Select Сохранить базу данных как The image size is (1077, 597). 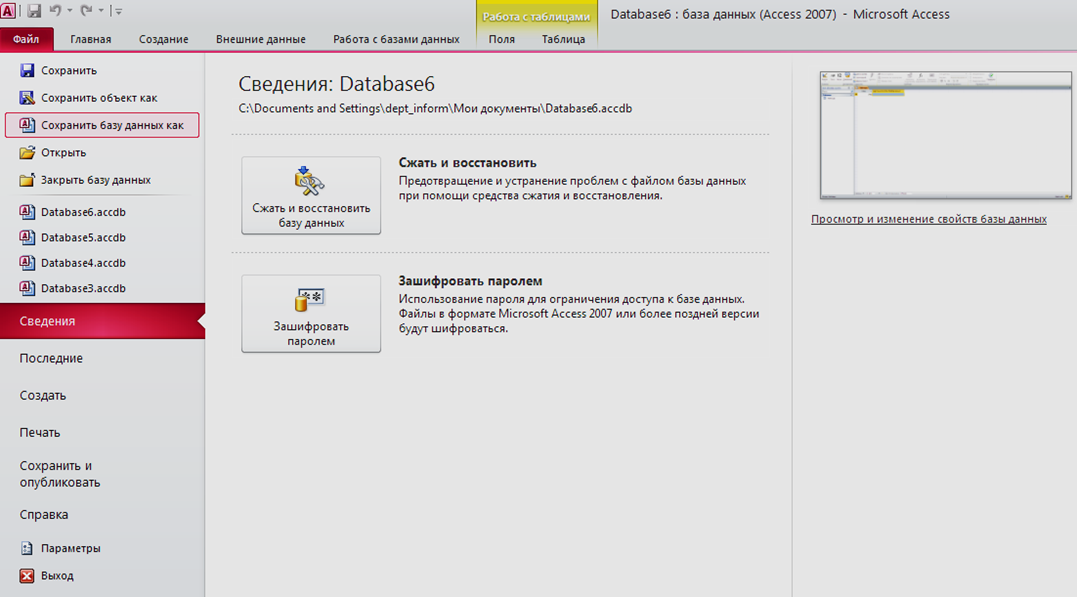(x=102, y=125)
